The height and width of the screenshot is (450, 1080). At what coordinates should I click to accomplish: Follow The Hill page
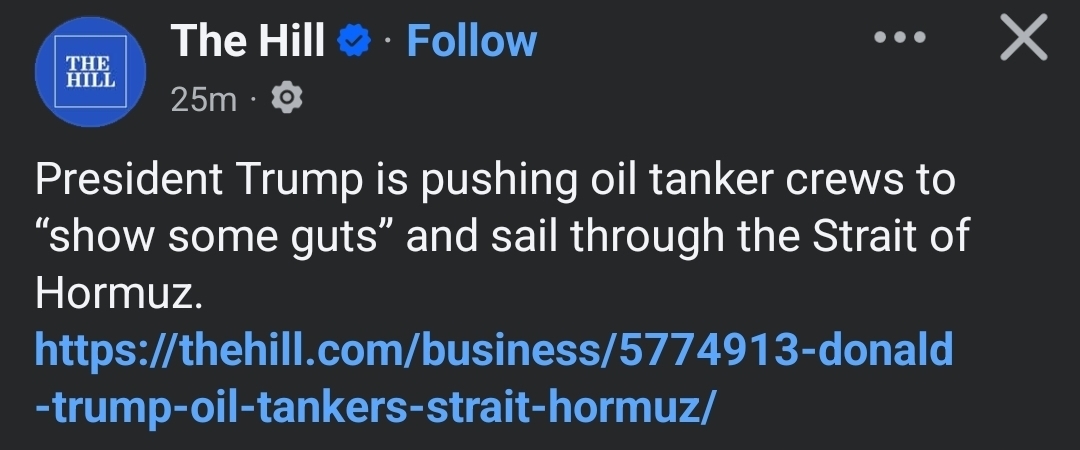(471, 42)
